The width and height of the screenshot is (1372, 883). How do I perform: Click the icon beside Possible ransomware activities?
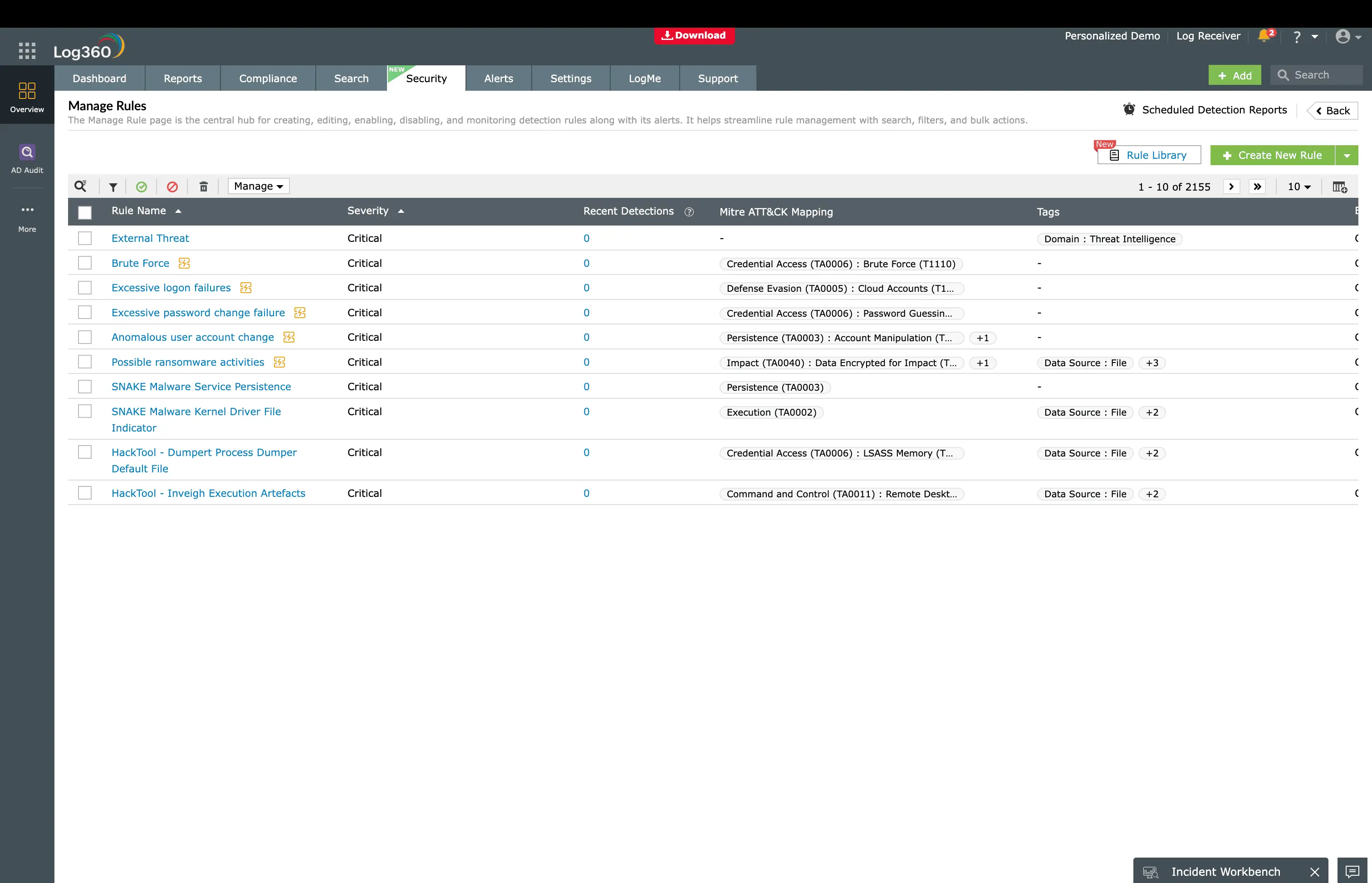pos(279,363)
